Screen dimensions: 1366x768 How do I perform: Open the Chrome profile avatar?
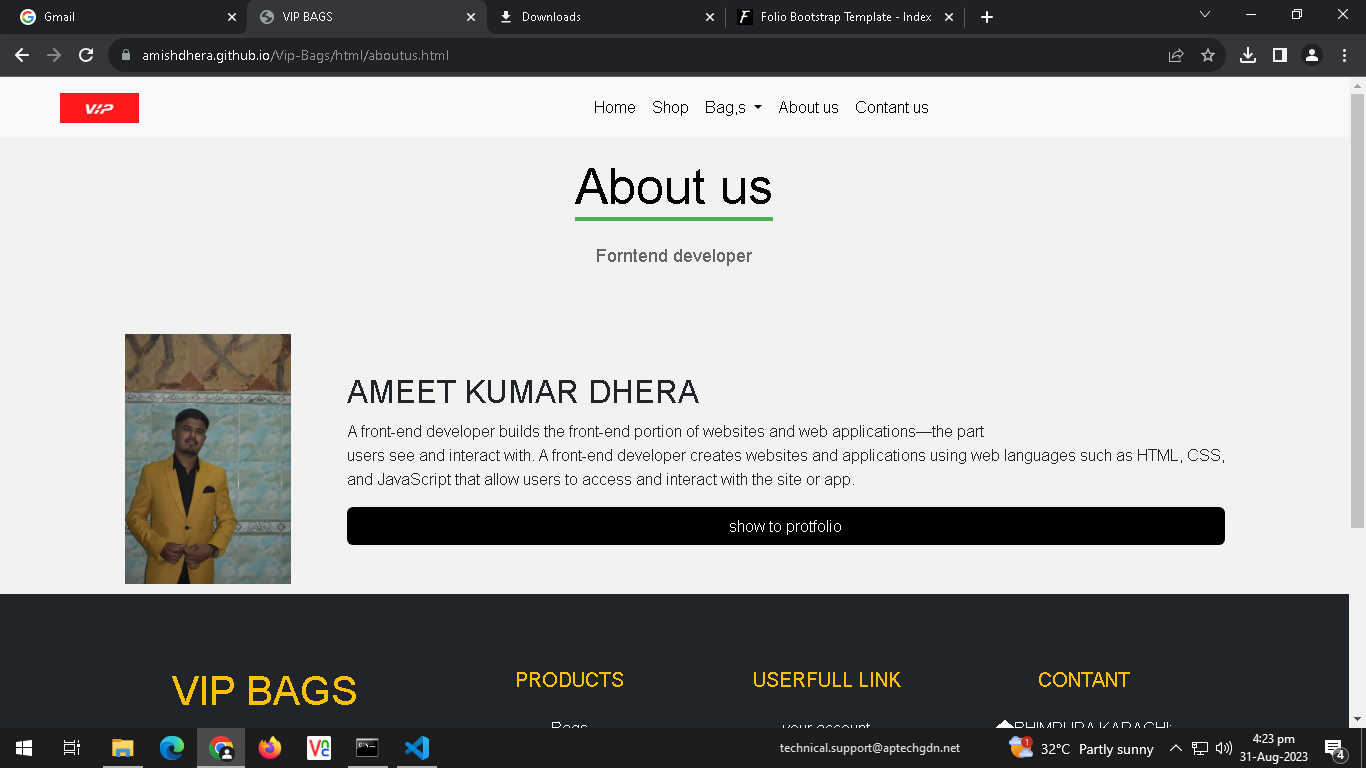pyautogui.click(x=1311, y=55)
